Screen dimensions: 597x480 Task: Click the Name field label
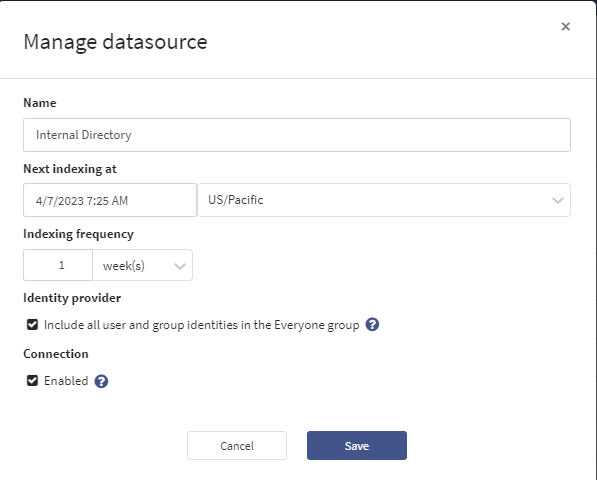coord(40,103)
